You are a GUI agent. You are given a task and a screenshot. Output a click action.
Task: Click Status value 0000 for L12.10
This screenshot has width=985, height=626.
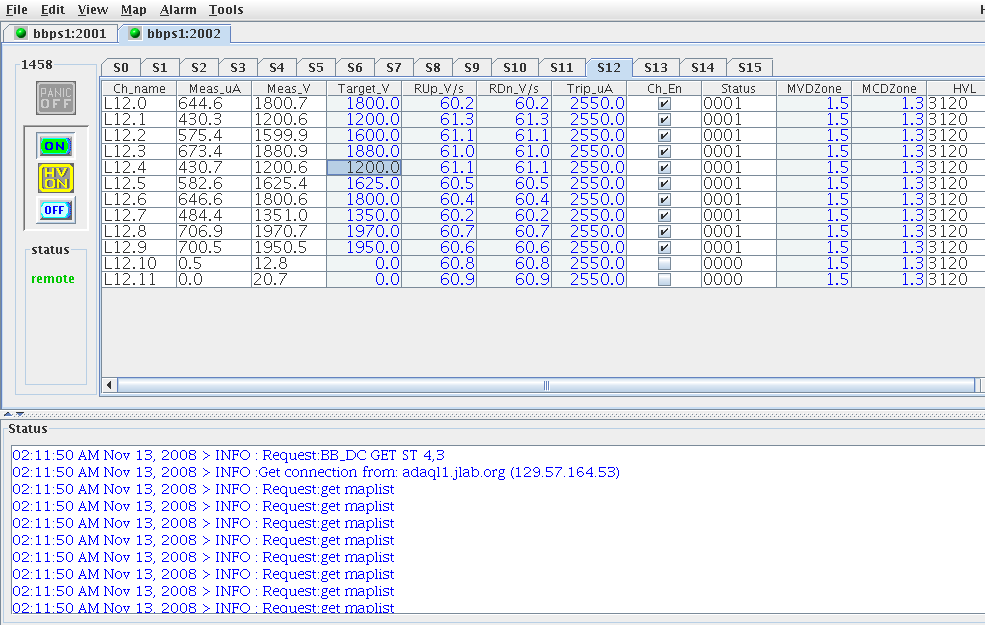pos(739,264)
